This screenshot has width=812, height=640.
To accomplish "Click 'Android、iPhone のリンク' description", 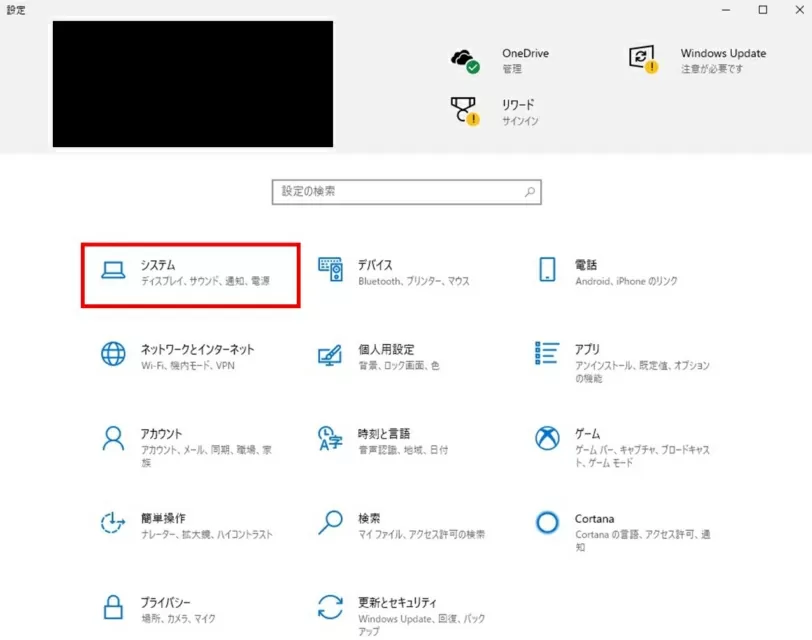I will (x=626, y=281).
